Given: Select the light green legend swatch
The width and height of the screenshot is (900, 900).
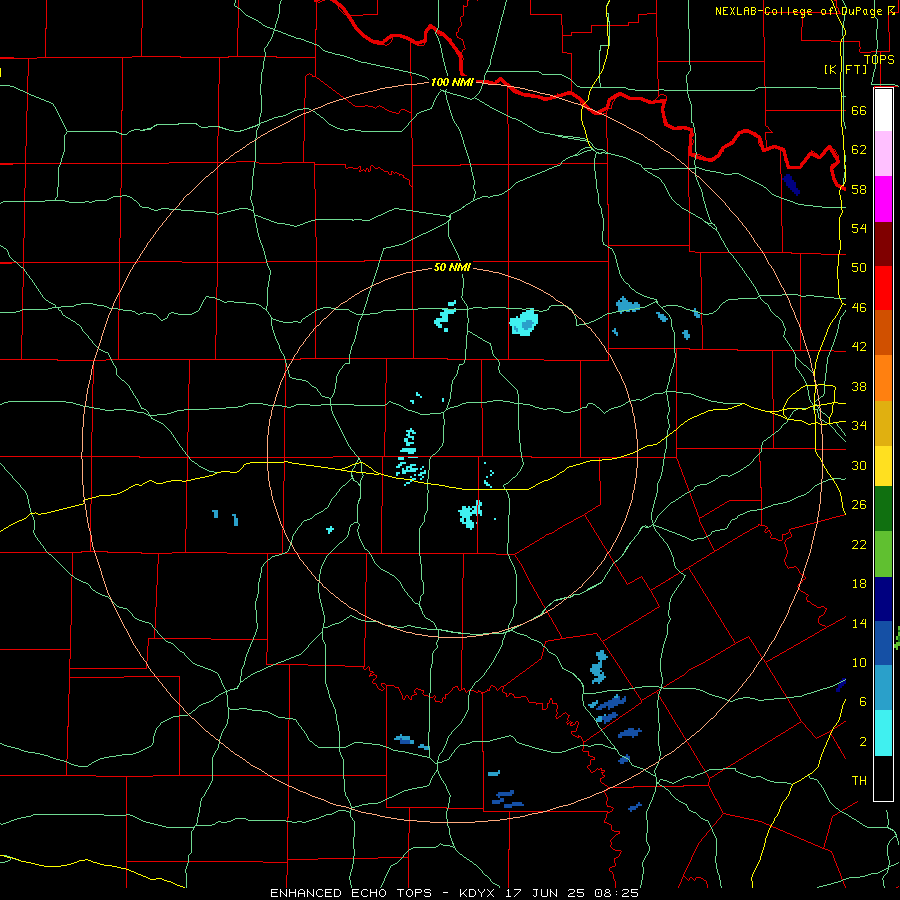Looking at the screenshot, I should tap(883, 554).
